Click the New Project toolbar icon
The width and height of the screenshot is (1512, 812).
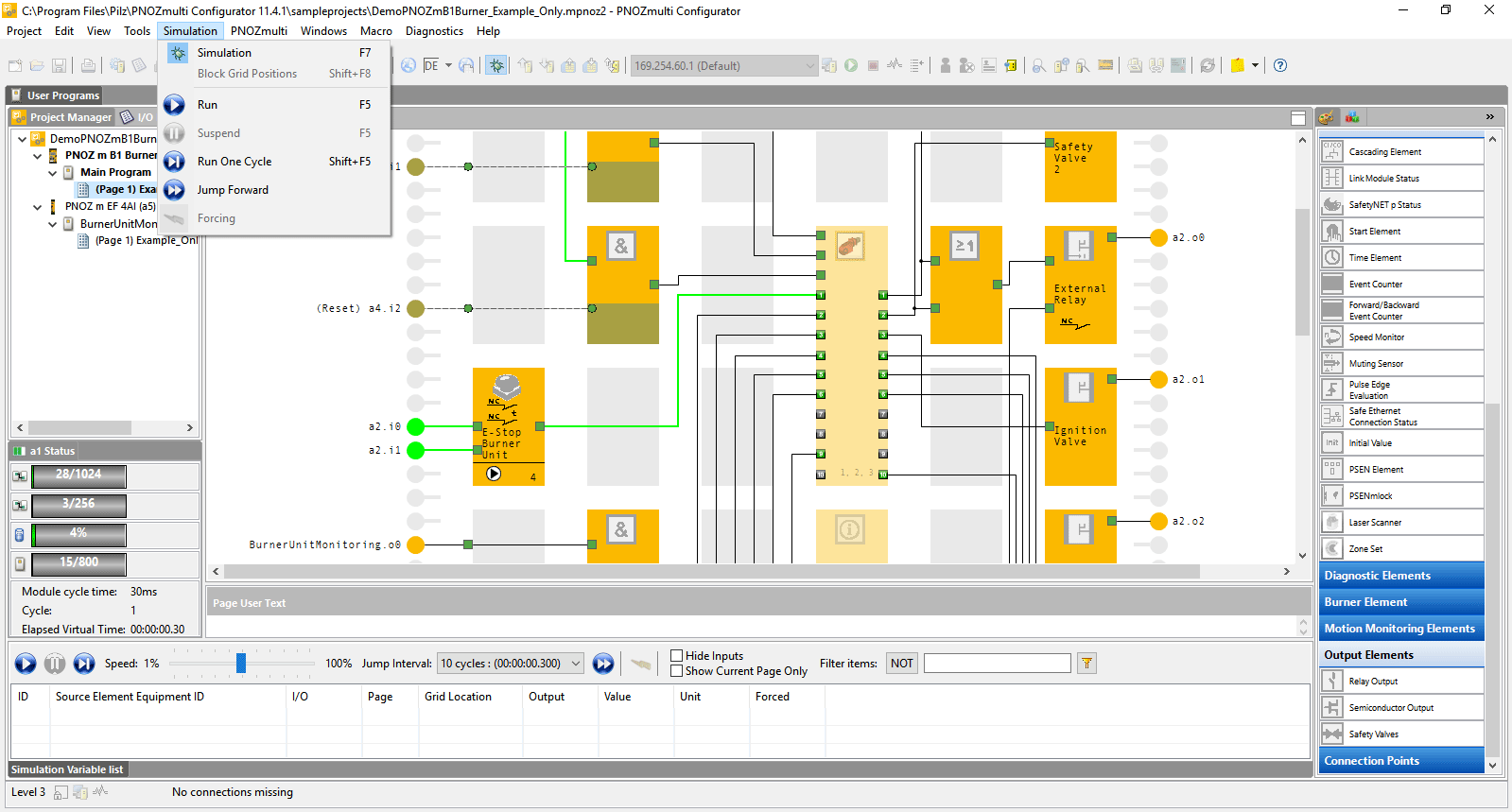pyautogui.click(x=15, y=65)
